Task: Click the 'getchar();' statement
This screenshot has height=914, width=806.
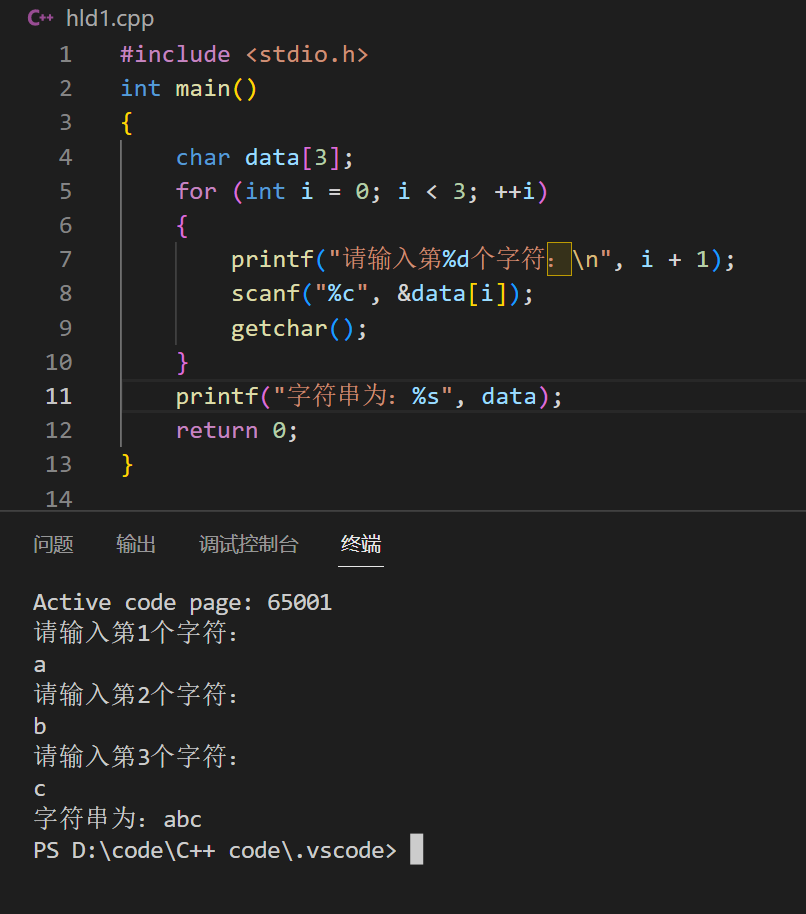Action: [299, 329]
